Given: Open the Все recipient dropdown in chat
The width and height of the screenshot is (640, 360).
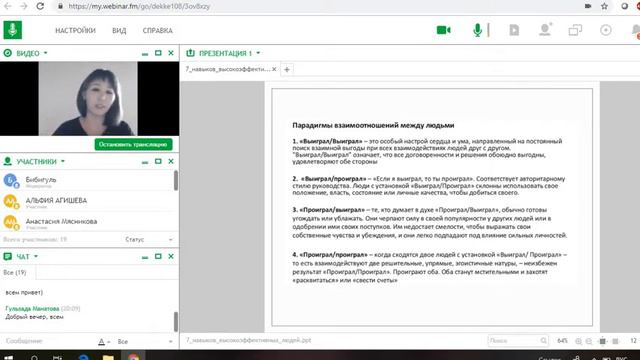Looking at the screenshot, I should tap(145, 342).
